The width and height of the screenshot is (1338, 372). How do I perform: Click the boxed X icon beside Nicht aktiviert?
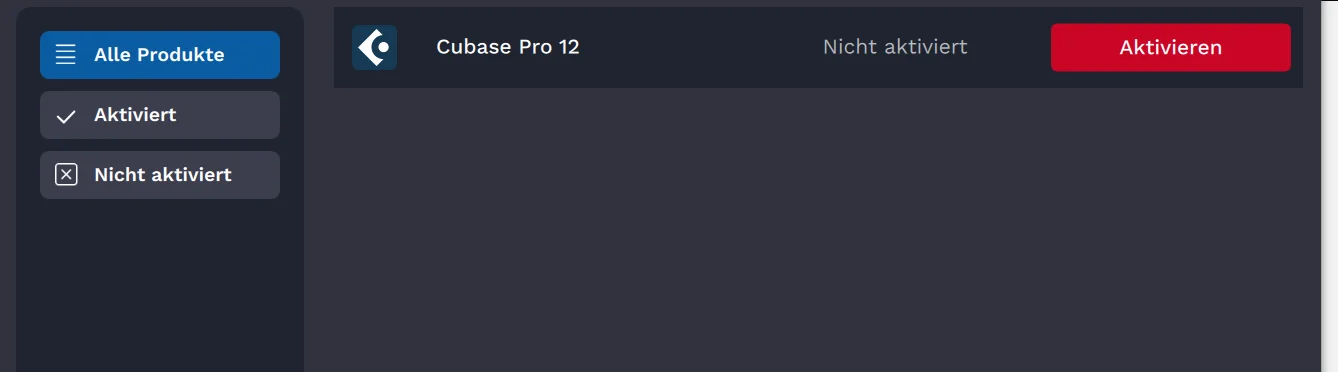[x=66, y=175]
